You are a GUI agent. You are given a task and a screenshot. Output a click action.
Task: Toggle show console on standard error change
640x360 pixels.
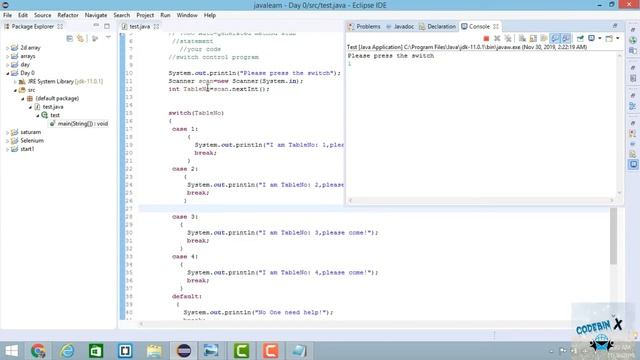coord(566,38)
